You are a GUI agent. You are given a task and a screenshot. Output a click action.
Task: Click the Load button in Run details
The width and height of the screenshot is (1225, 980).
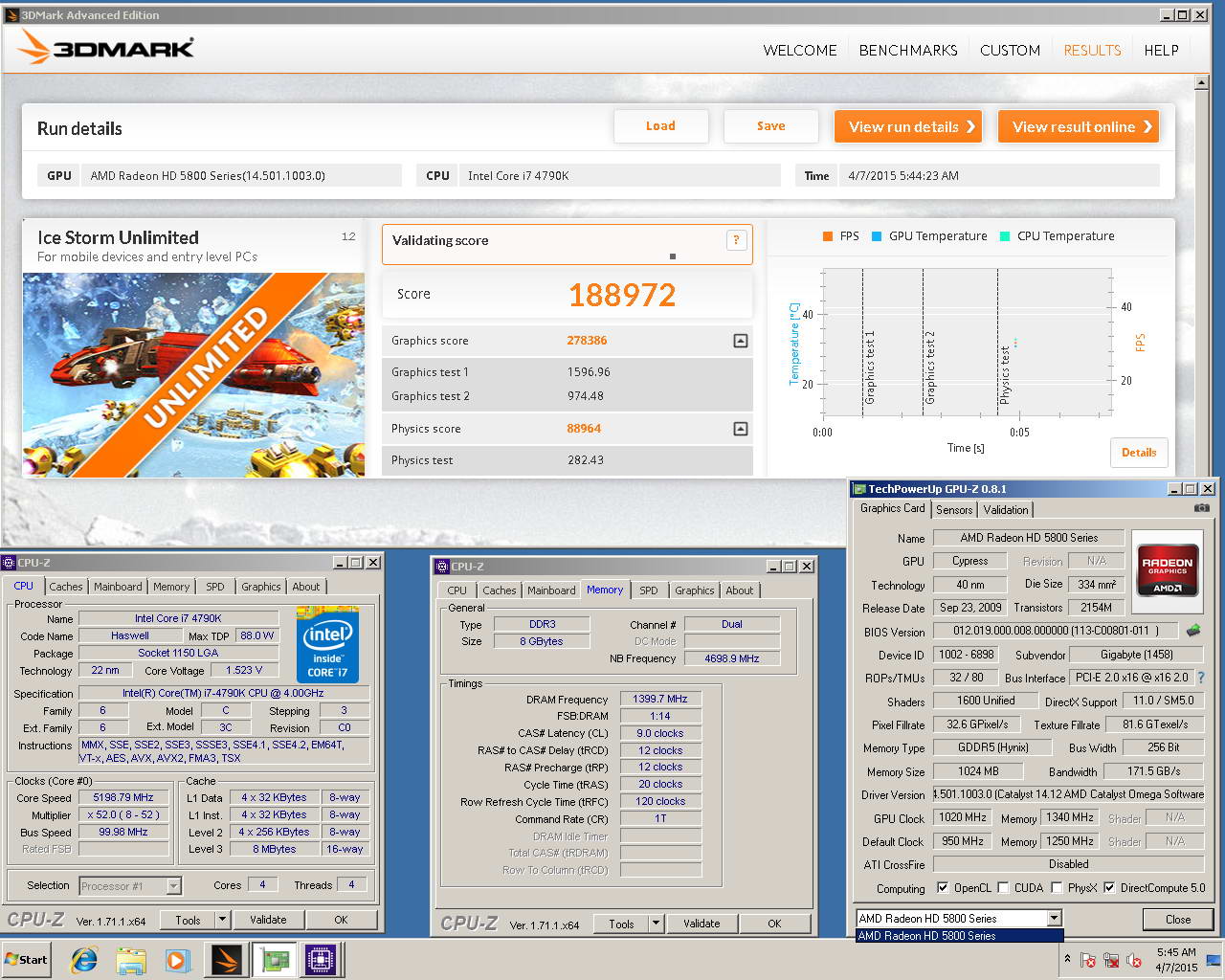[x=660, y=126]
